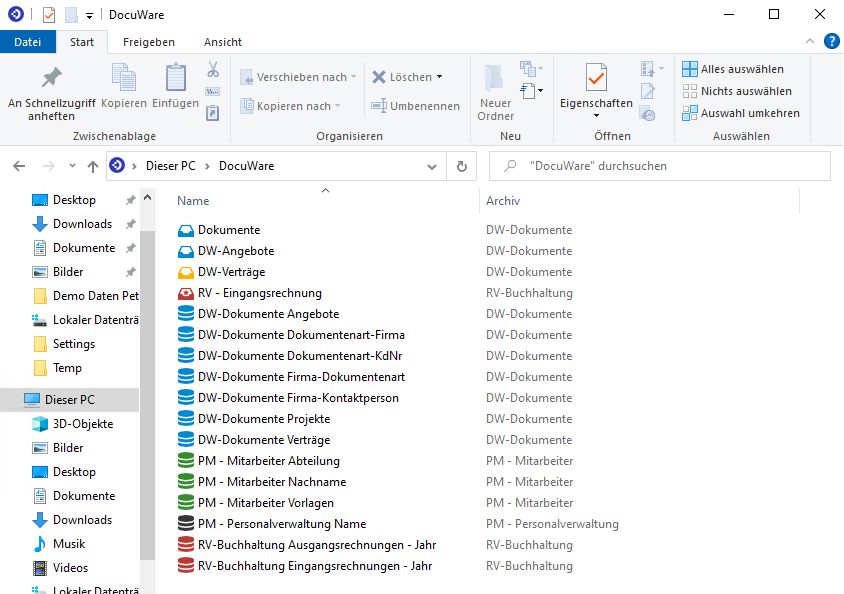Open the Datei tab
This screenshot has width=844, height=594.
[x=27, y=42]
